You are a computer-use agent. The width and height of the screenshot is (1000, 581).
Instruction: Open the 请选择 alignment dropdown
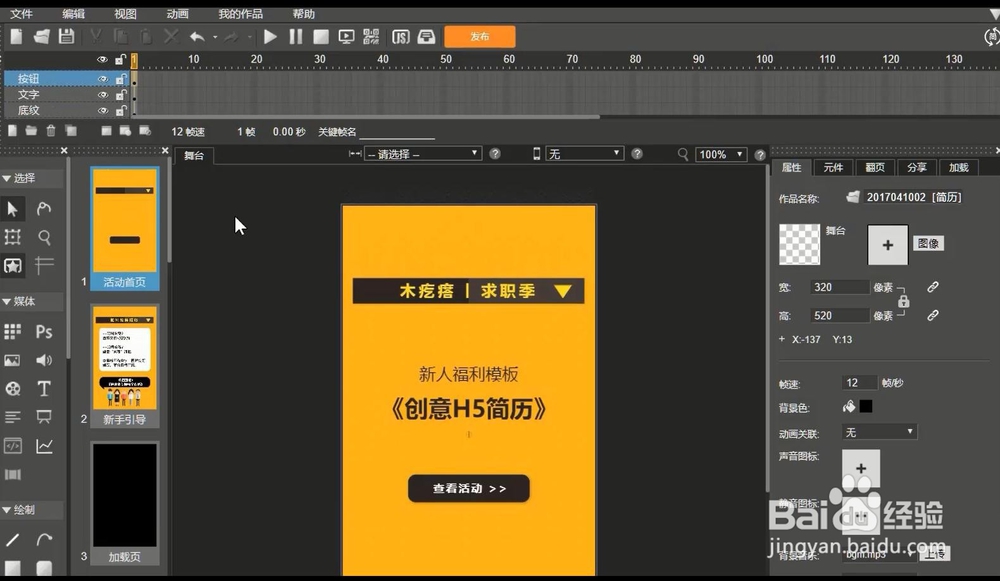click(422, 154)
